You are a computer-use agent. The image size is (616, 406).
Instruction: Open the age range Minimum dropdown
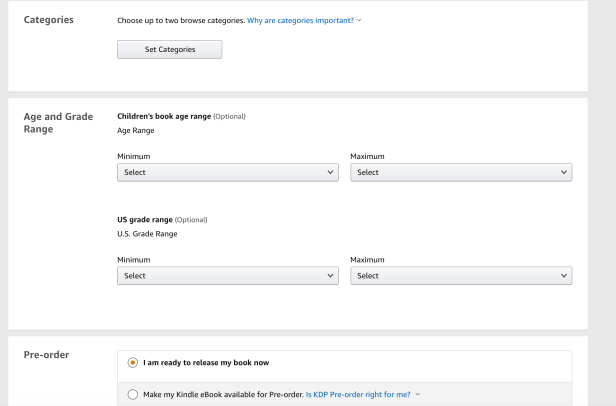tap(228, 172)
